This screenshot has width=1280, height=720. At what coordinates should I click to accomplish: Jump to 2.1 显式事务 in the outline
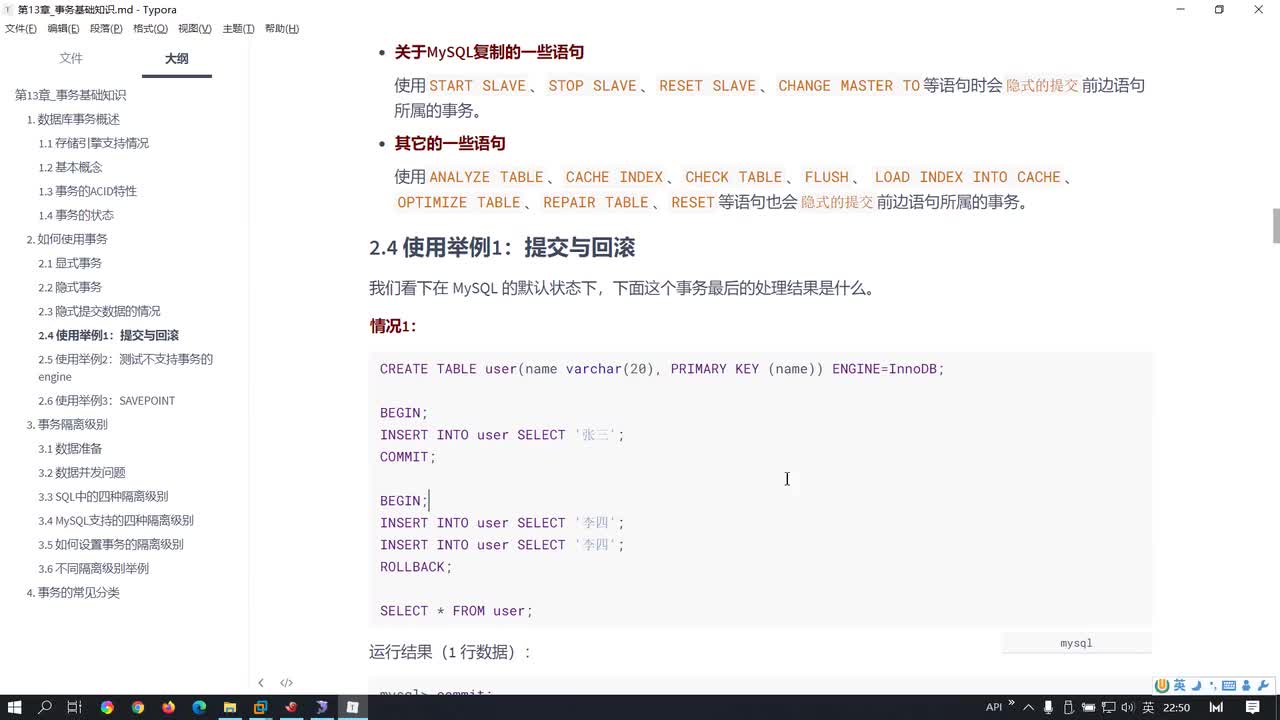(x=70, y=263)
